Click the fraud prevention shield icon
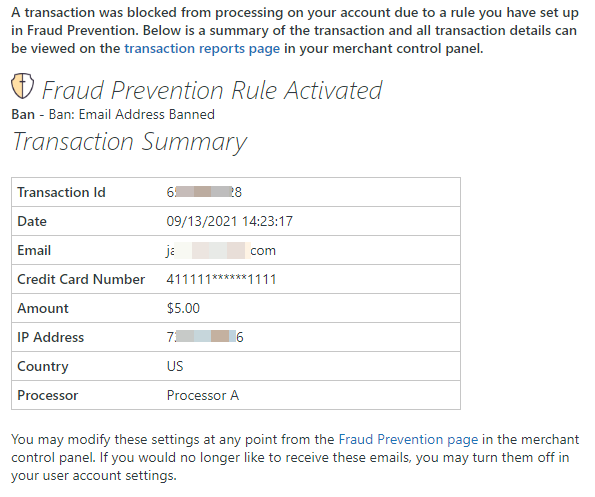The width and height of the screenshot is (595, 497). (x=22, y=86)
